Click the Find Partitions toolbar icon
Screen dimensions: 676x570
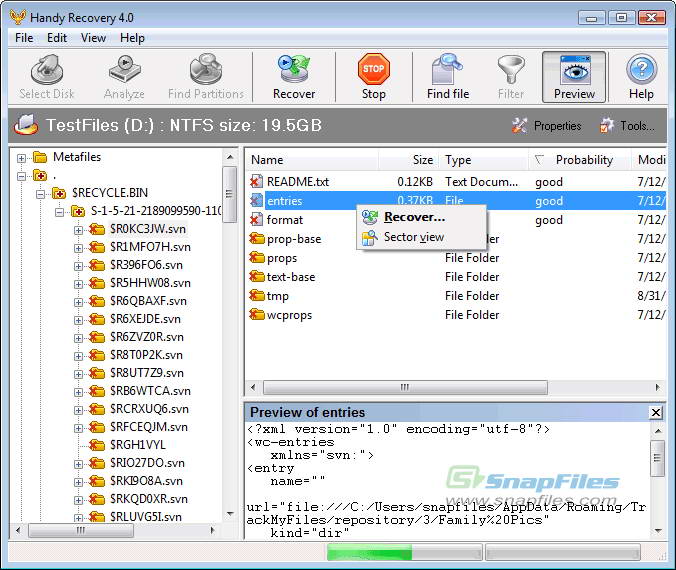[206, 69]
